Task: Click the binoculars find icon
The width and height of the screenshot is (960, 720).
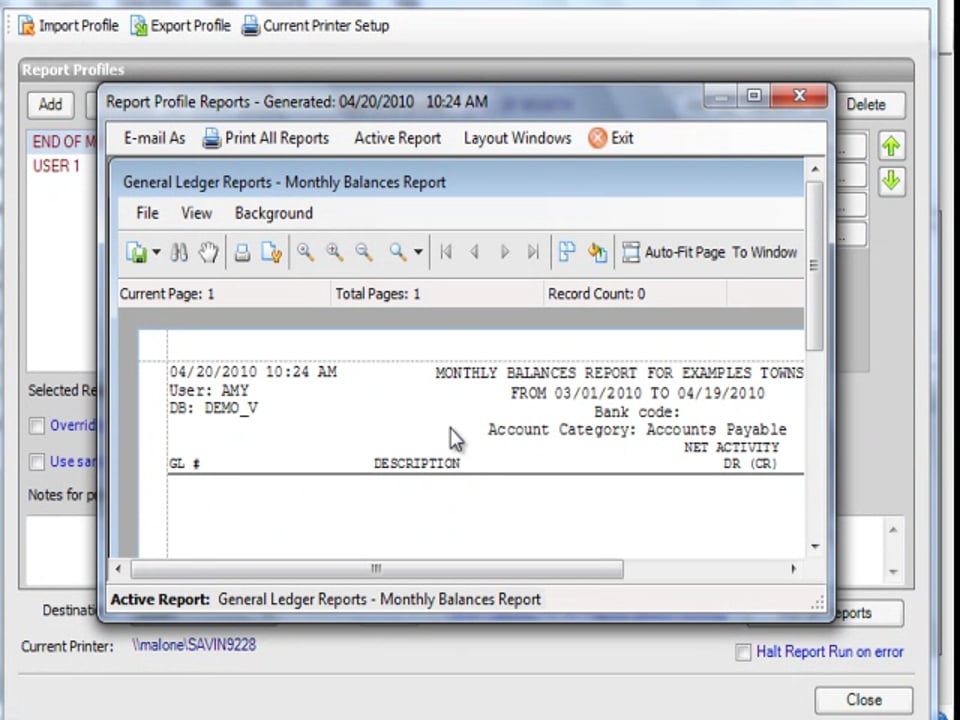Action: [179, 252]
